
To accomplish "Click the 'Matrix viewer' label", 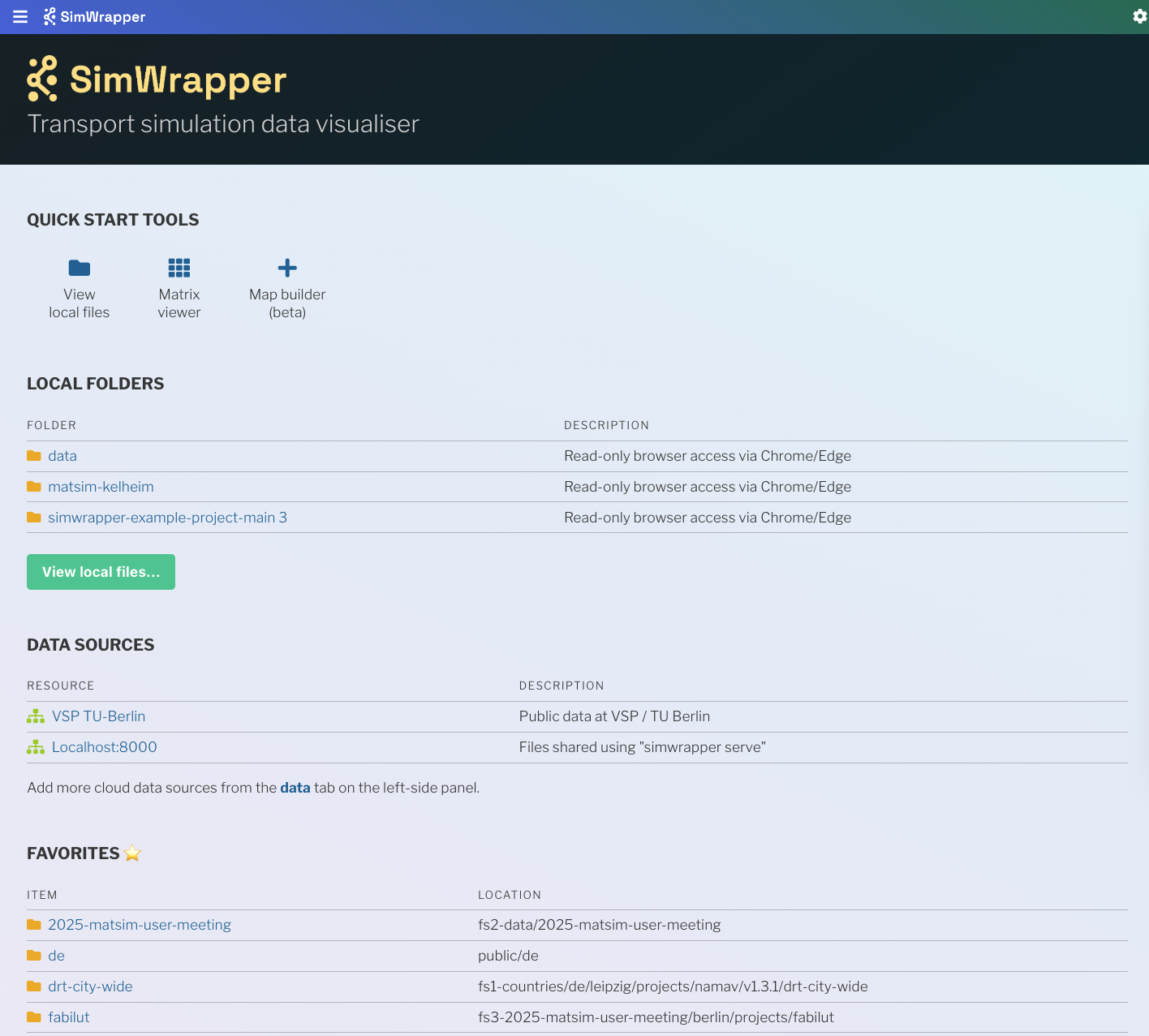I will click(179, 303).
